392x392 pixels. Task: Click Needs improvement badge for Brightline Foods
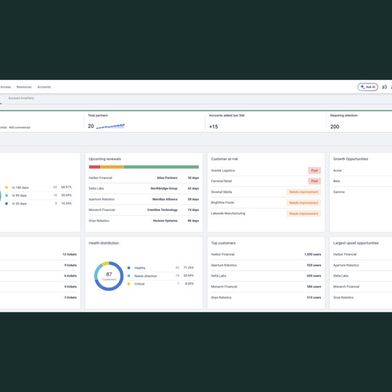304,203
